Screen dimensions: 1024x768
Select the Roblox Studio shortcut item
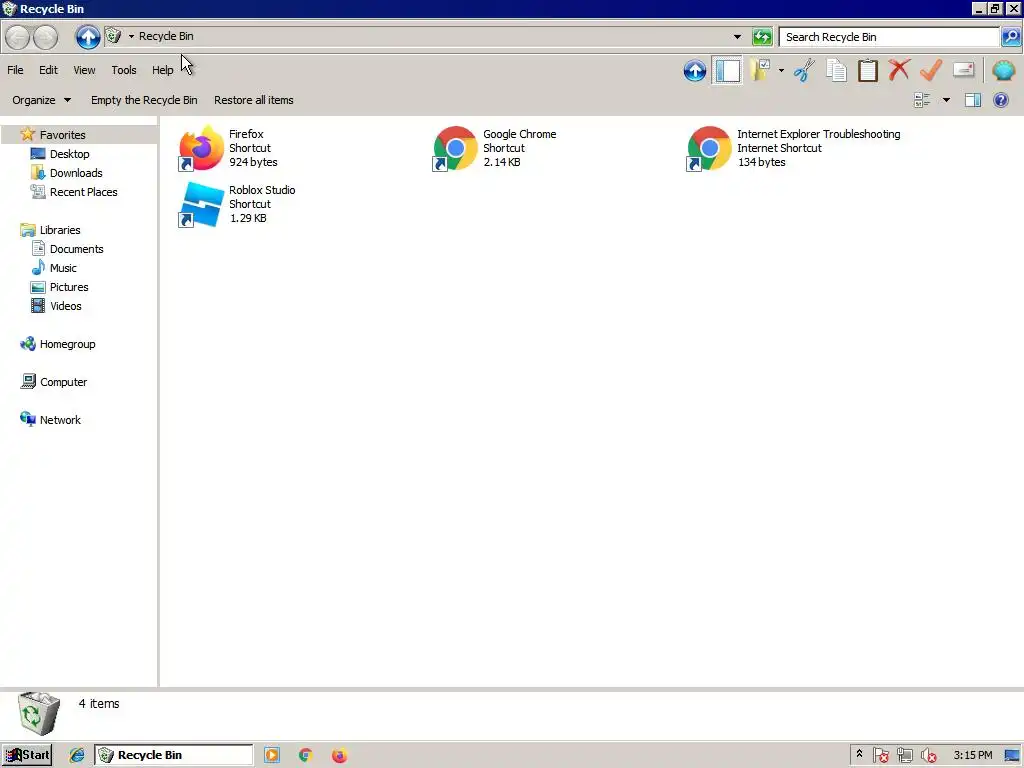(237, 204)
